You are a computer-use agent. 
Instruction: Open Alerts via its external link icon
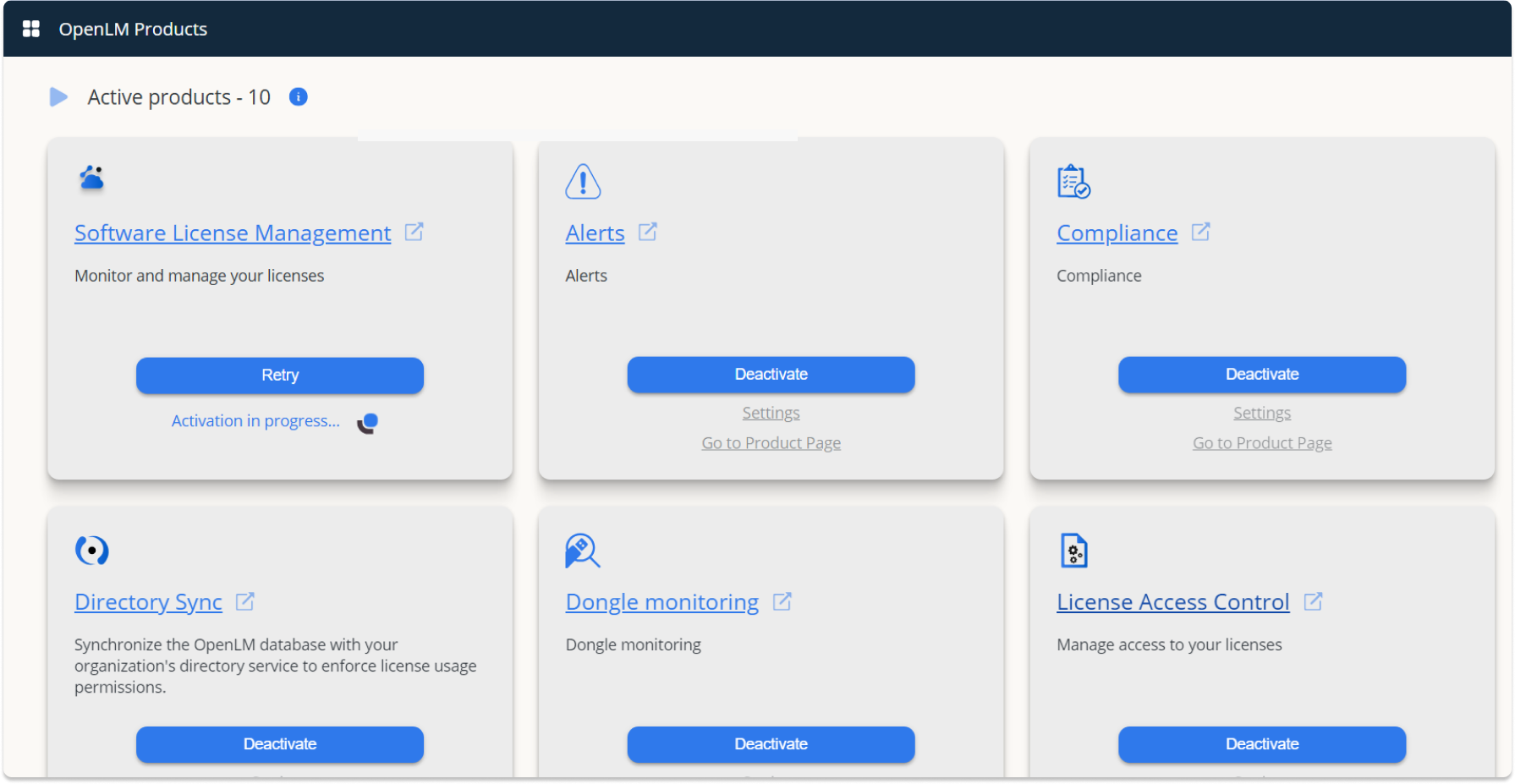(x=648, y=231)
